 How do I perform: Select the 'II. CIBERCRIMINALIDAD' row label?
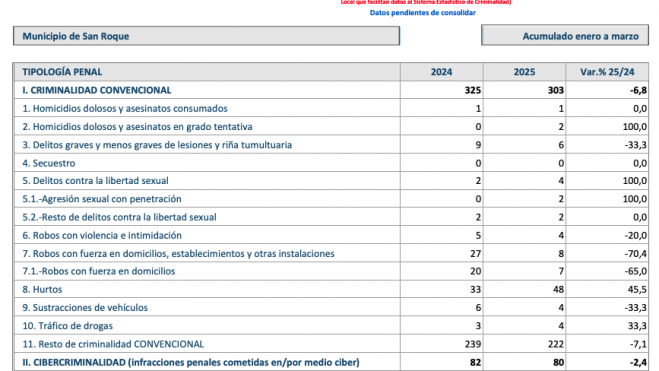click(191, 362)
